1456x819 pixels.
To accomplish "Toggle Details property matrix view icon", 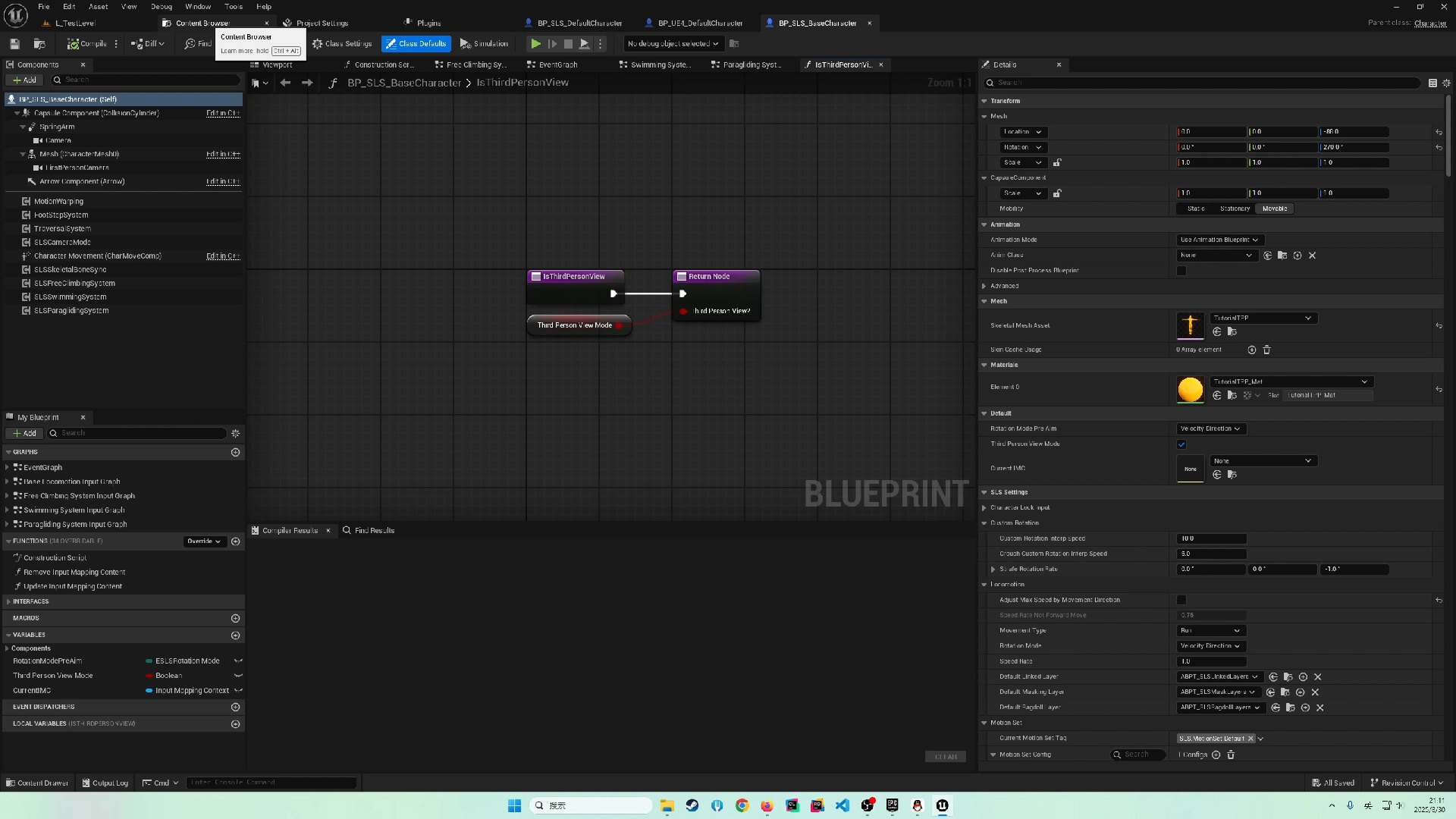I will click(1432, 83).
